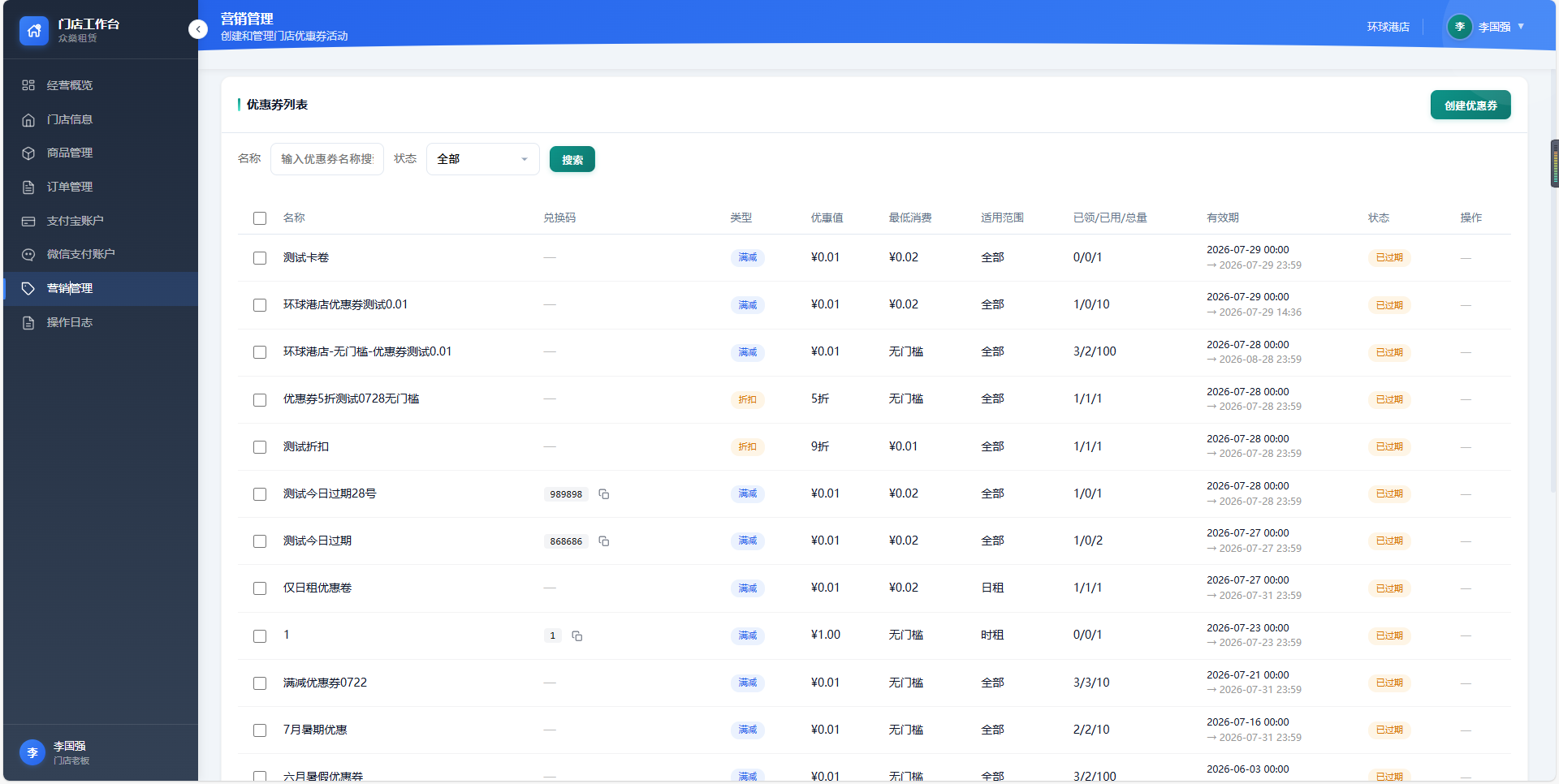1559x784 pixels.
Task: Copy redemption code 1
Action: [x=577, y=635]
